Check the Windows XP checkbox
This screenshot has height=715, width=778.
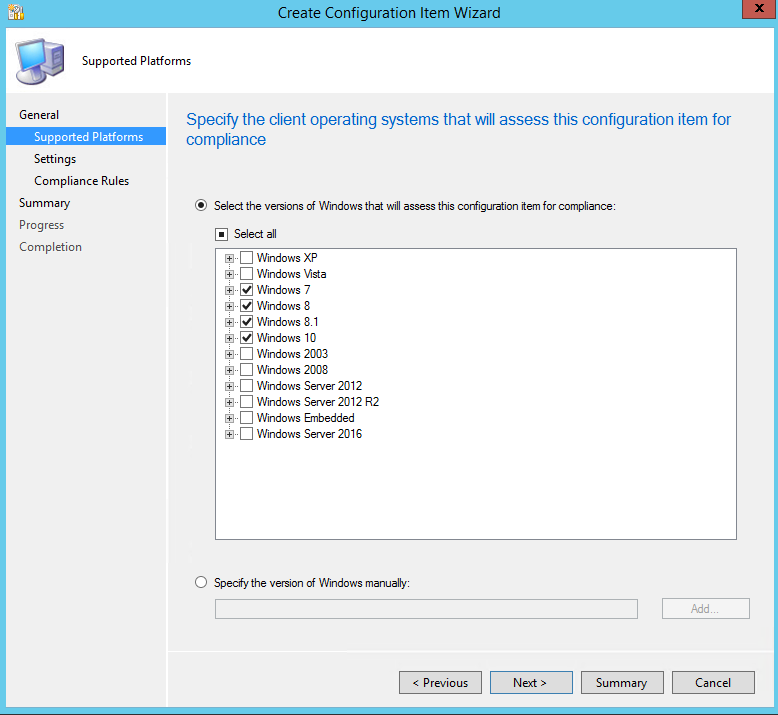[x=247, y=258]
